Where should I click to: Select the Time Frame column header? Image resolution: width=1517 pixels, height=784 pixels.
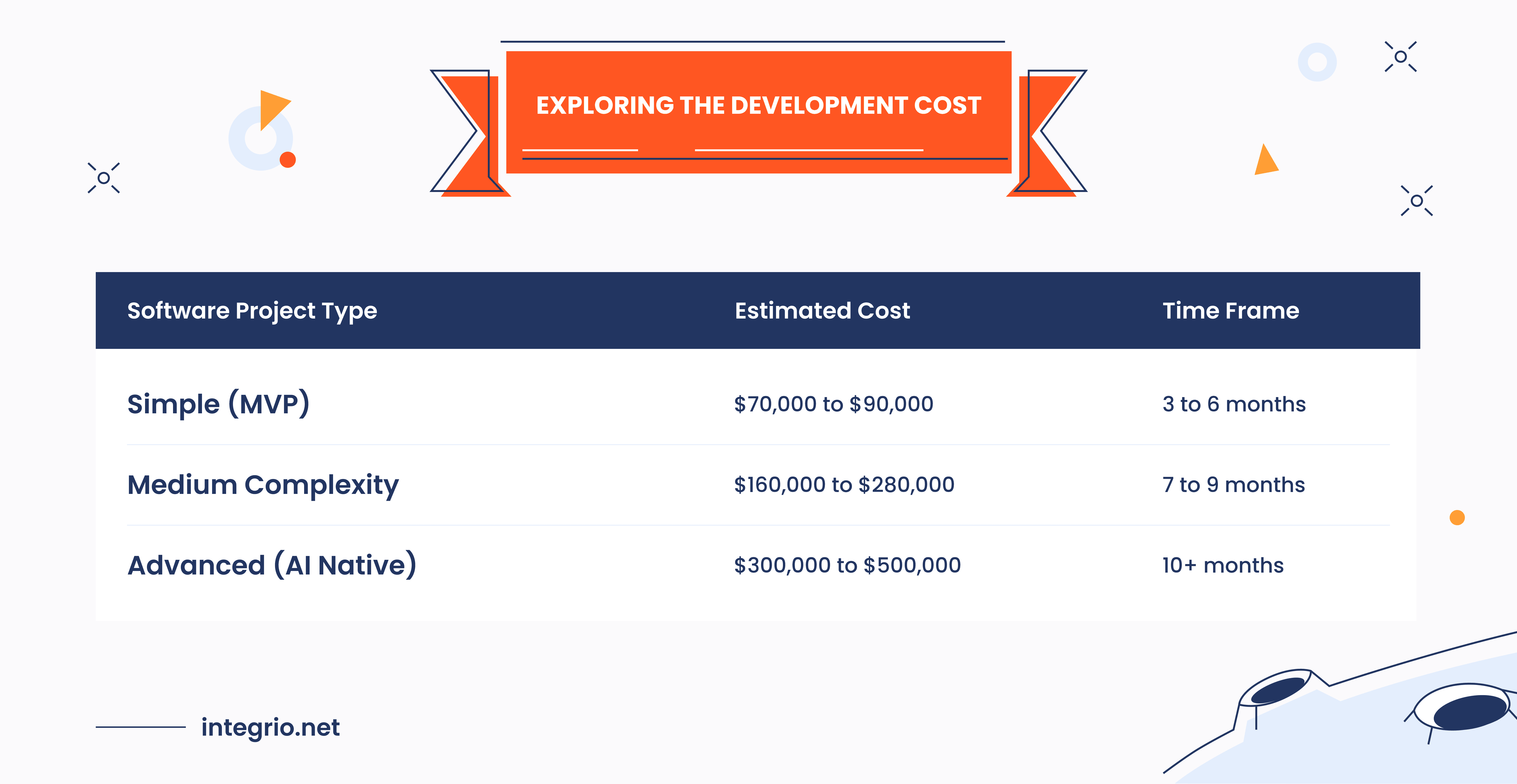pos(1230,310)
